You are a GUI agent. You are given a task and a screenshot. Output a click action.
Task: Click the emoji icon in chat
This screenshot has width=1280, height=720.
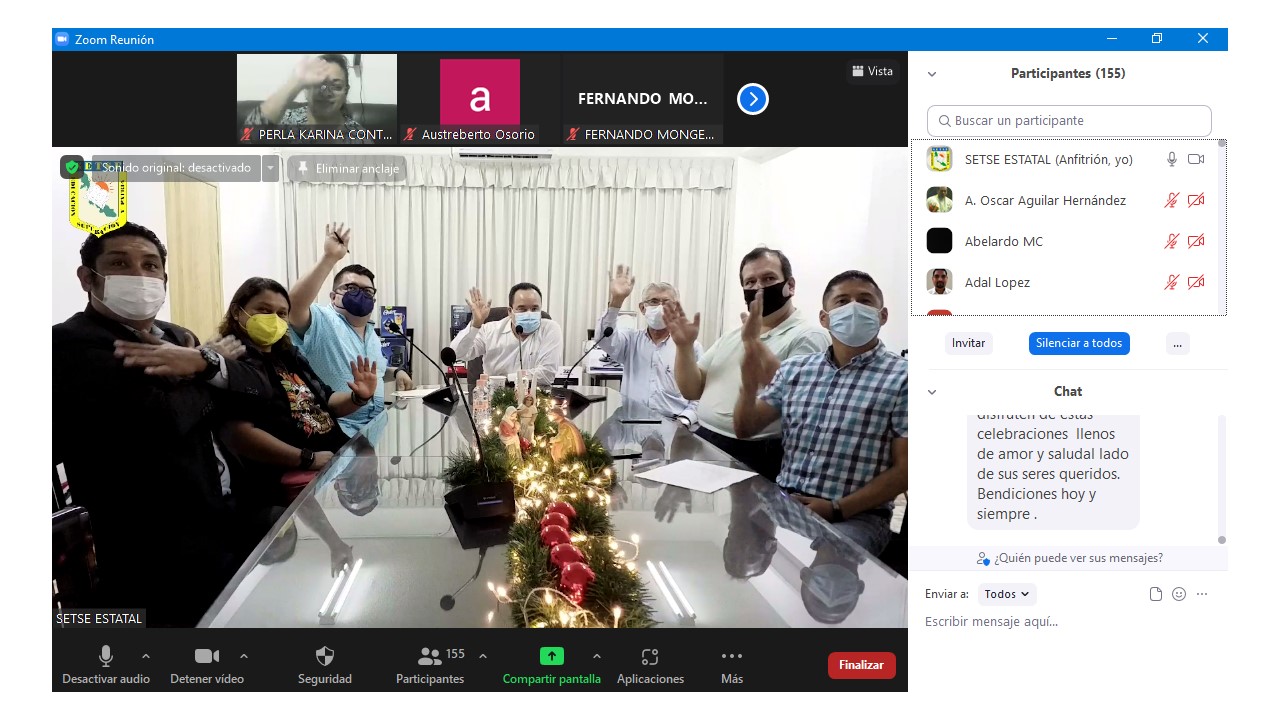[1179, 594]
